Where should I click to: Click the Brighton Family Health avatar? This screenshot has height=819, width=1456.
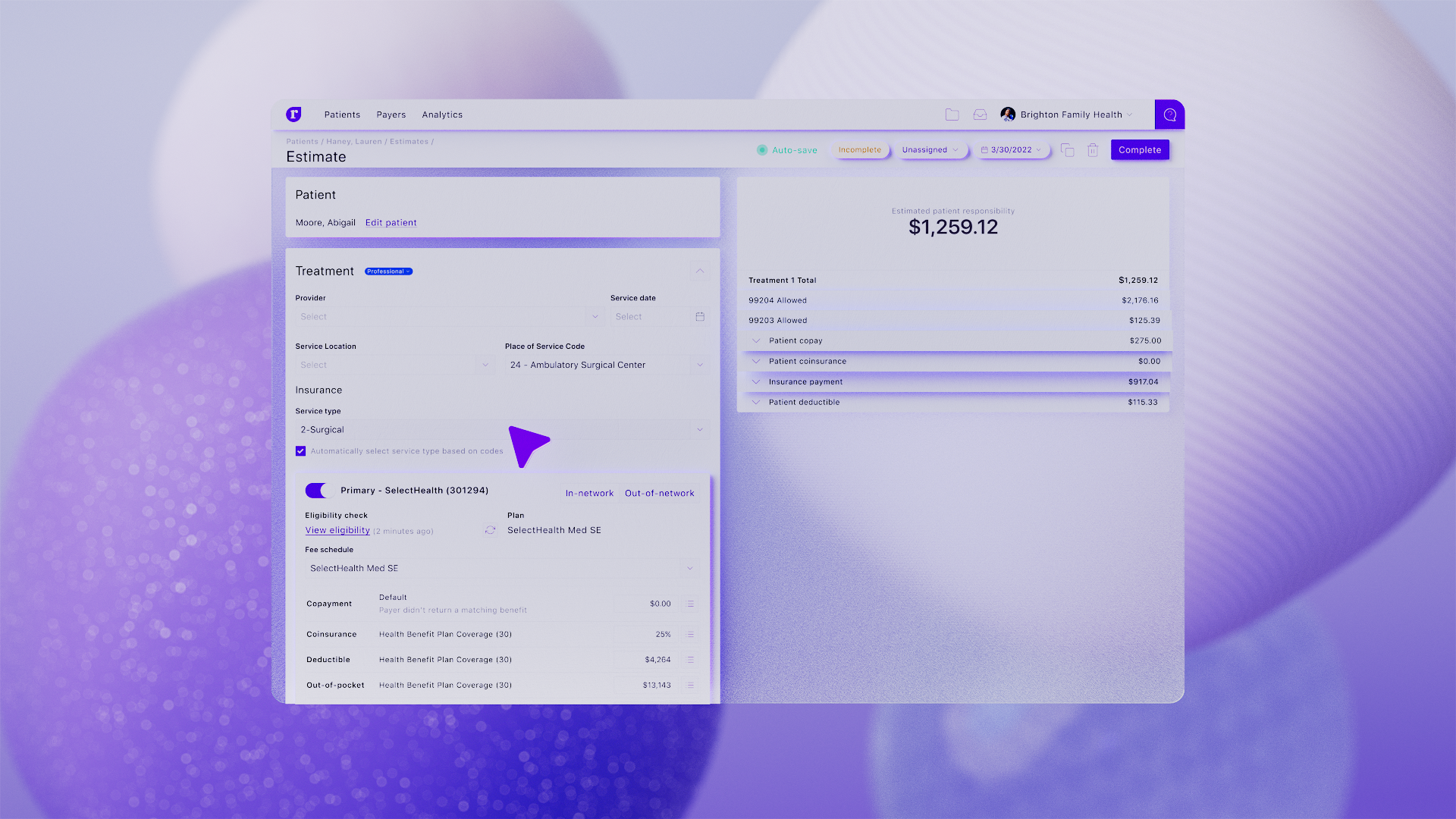[x=1008, y=115]
